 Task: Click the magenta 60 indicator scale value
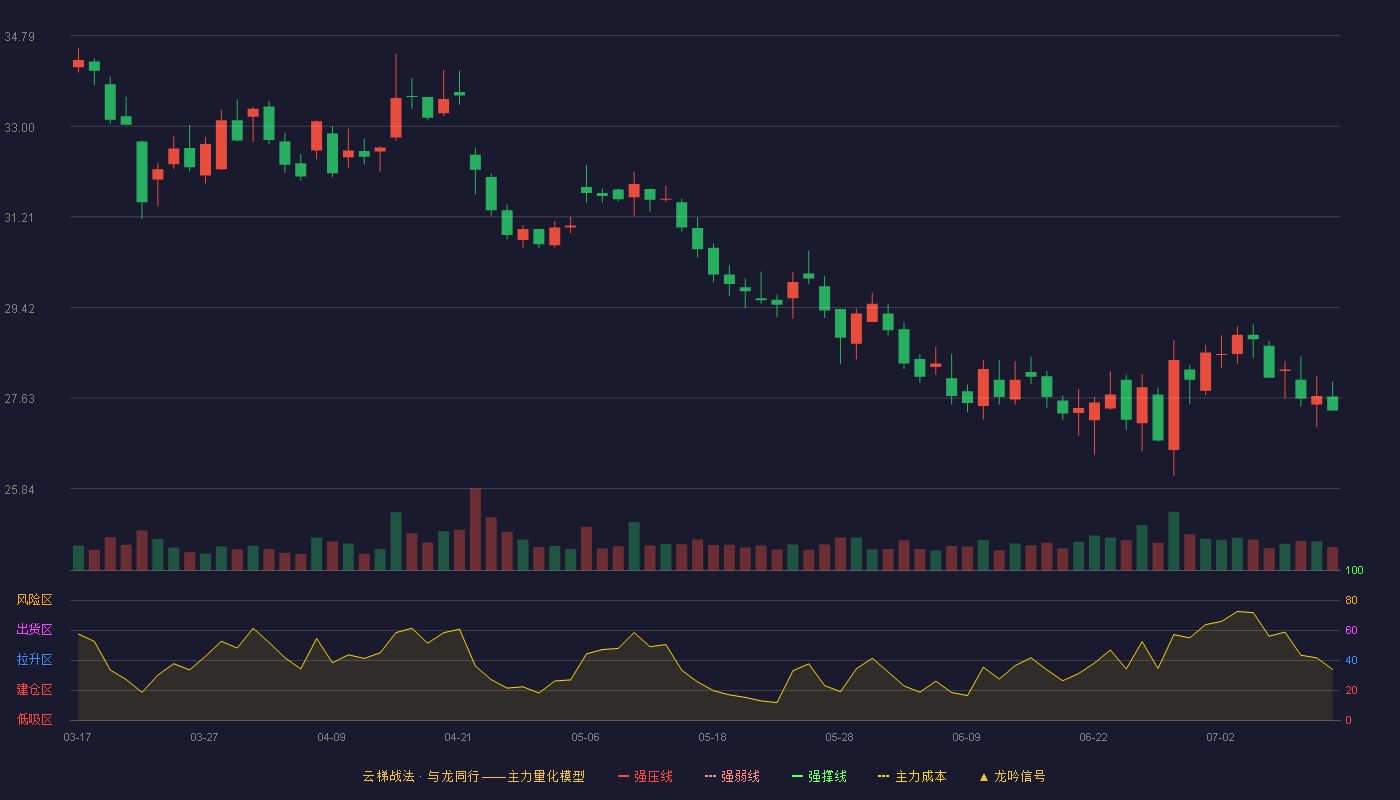point(1351,630)
